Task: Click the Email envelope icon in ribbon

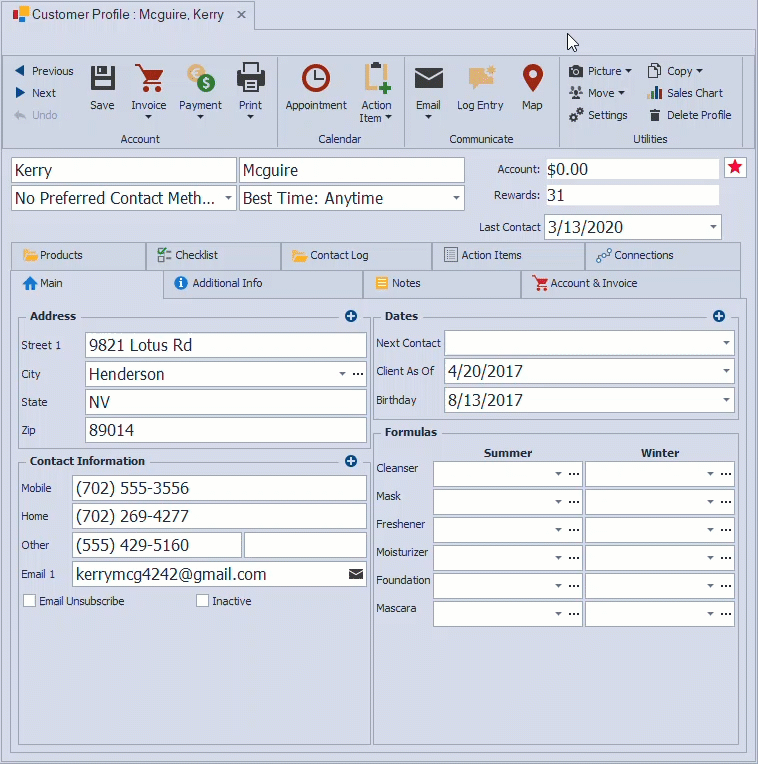Action: (428, 78)
